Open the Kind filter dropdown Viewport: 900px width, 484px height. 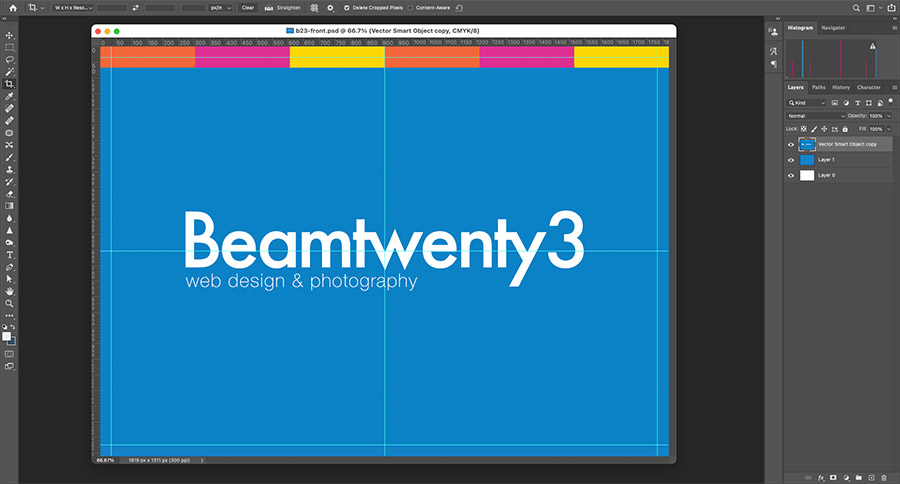(x=806, y=103)
